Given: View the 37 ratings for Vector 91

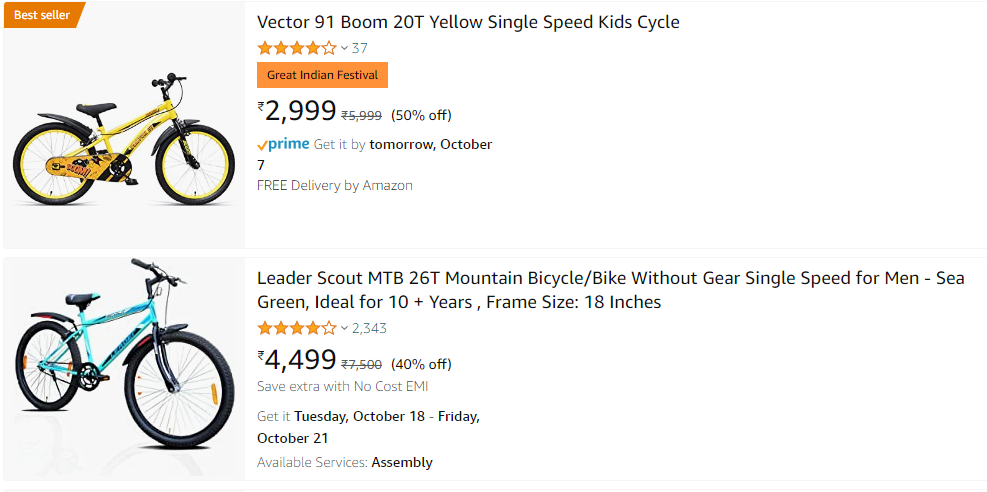Looking at the screenshot, I should pos(360,48).
